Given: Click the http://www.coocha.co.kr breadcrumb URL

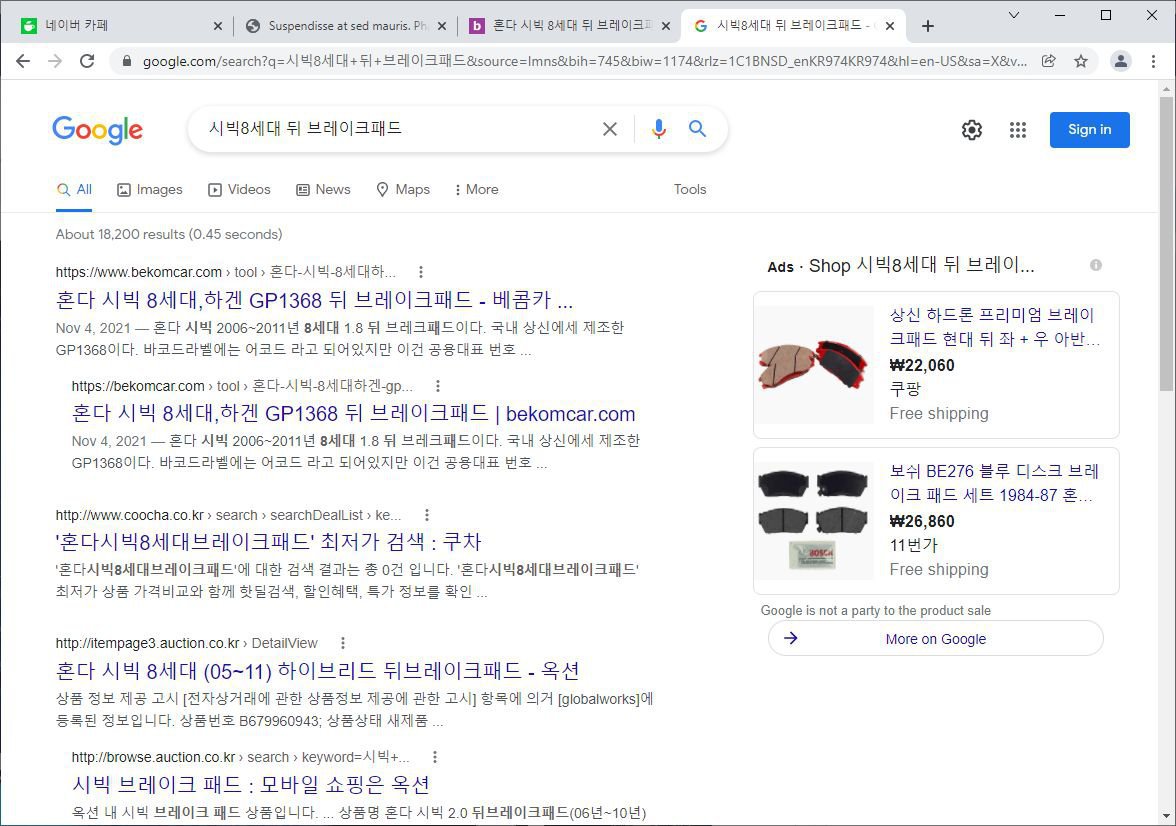Looking at the screenshot, I should point(130,515).
